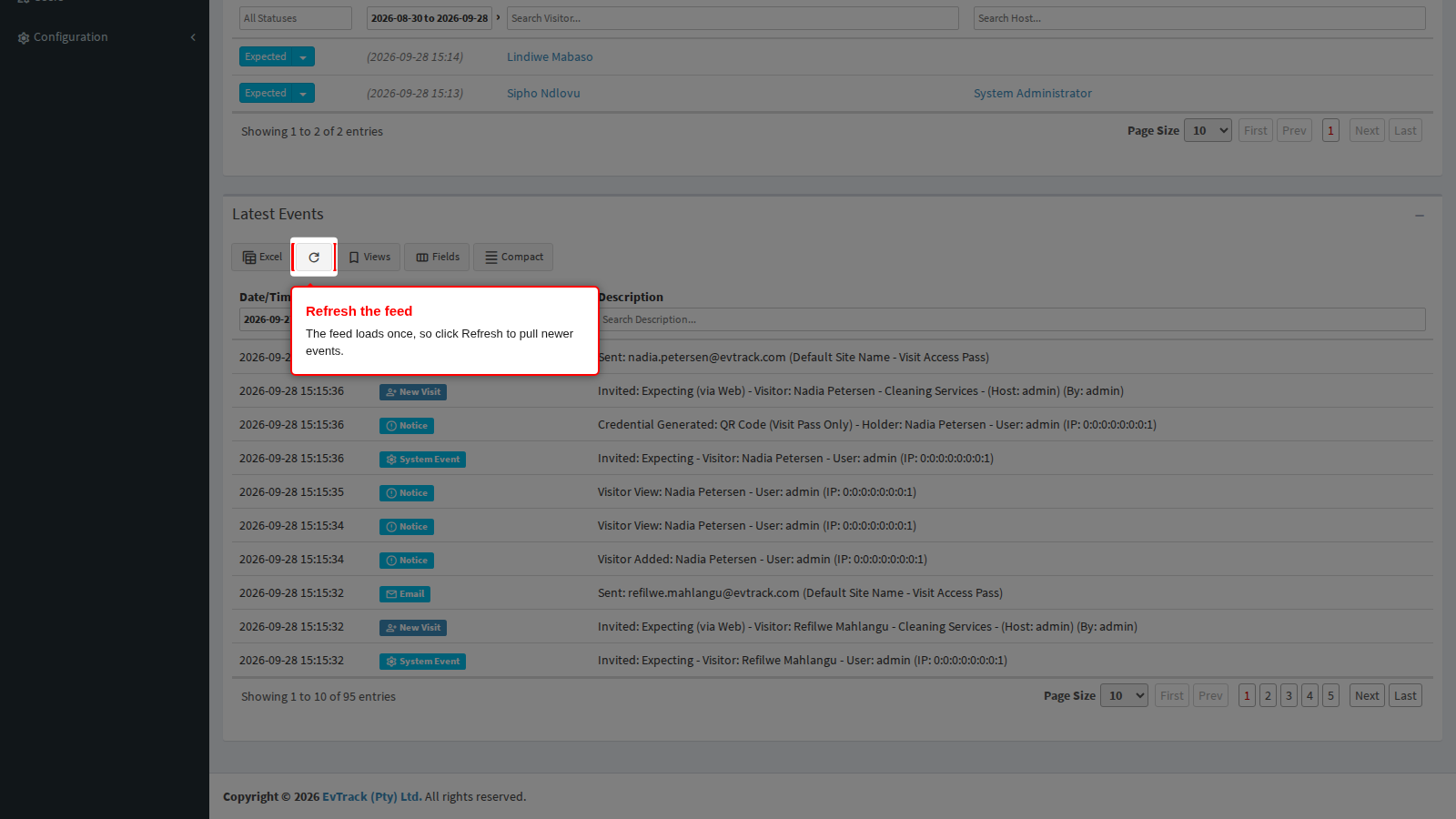Focus the Search Description field
Image resolution: width=1456 pixels, height=819 pixels.
point(1012,319)
